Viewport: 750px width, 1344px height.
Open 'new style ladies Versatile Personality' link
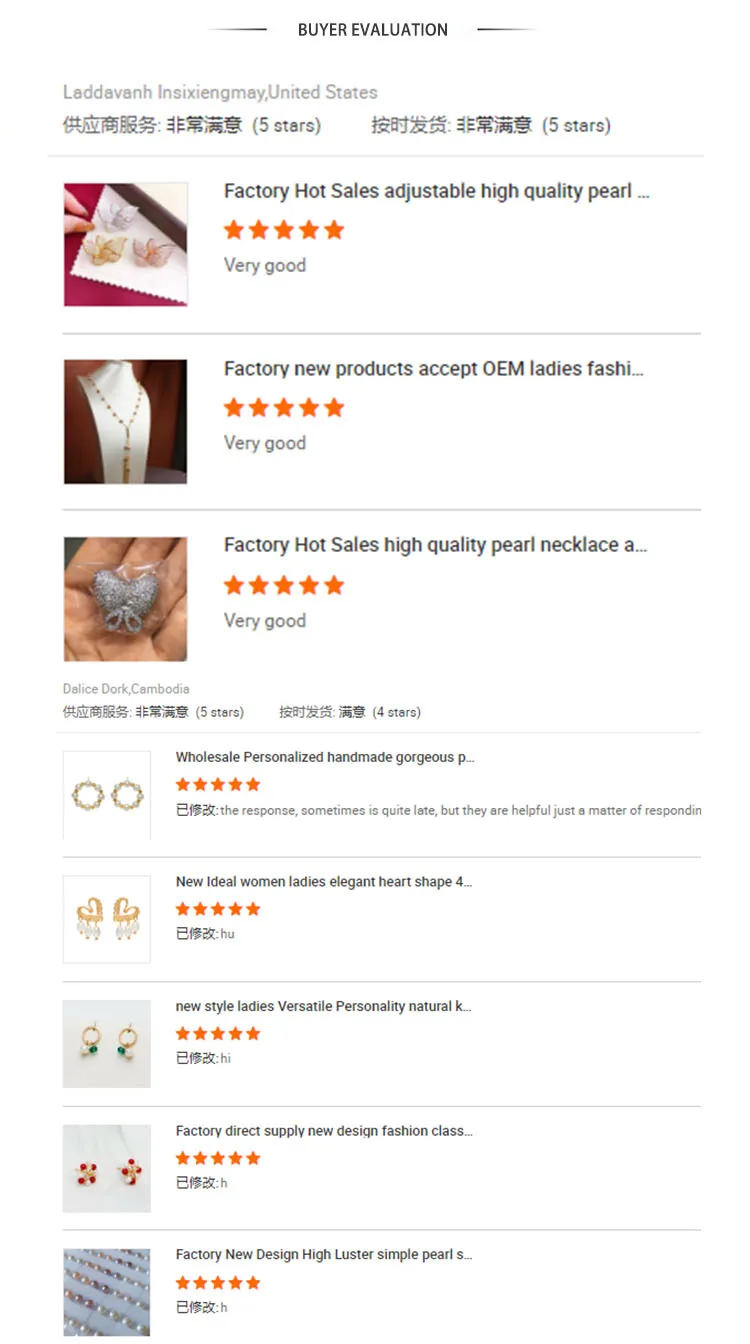pyautogui.click(x=323, y=1006)
